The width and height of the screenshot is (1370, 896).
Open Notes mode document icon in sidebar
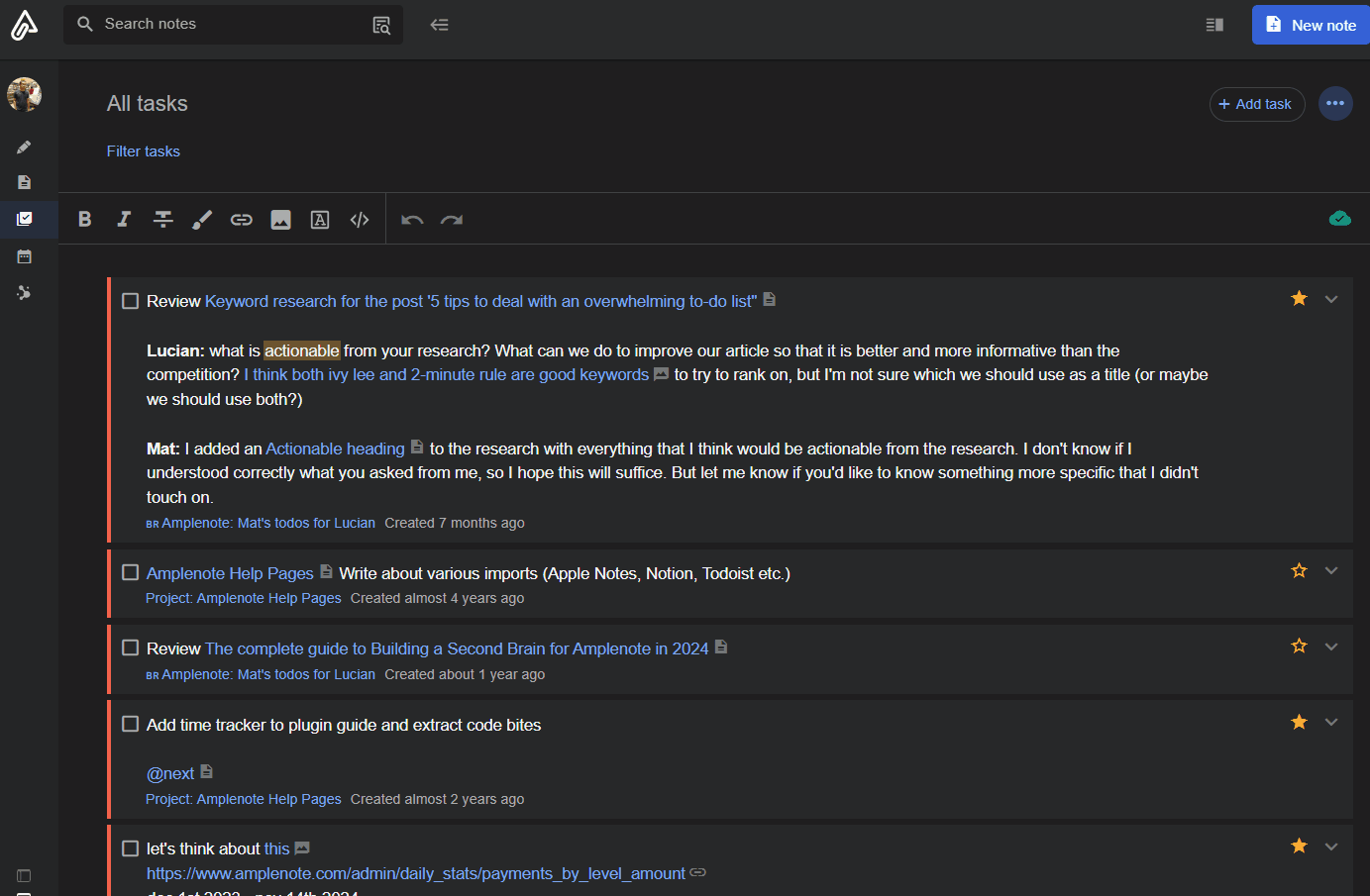[24, 182]
